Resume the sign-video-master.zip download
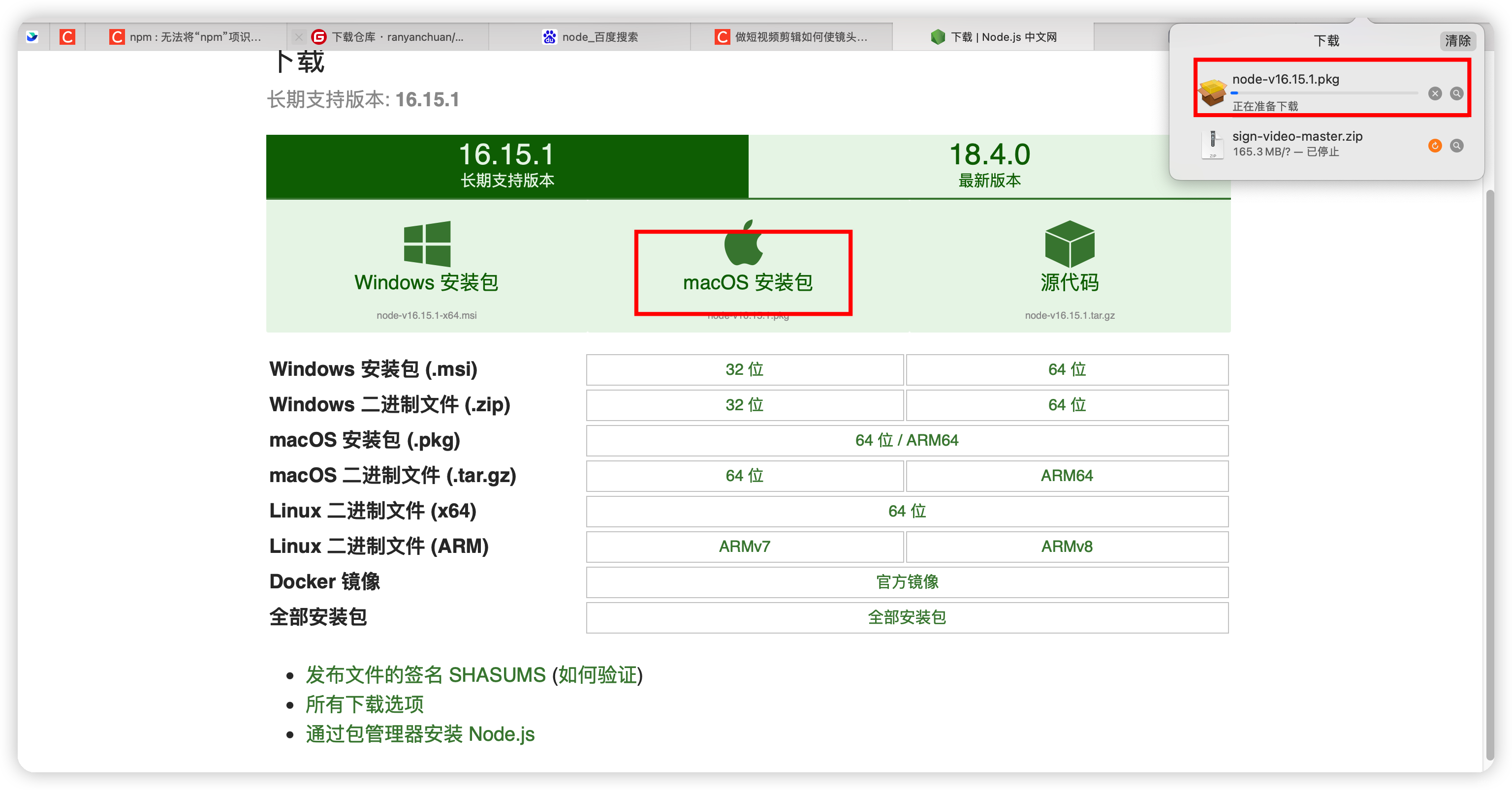This screenshot has width=1512, height=790. pyautogui.click(x=1435, y=146)
